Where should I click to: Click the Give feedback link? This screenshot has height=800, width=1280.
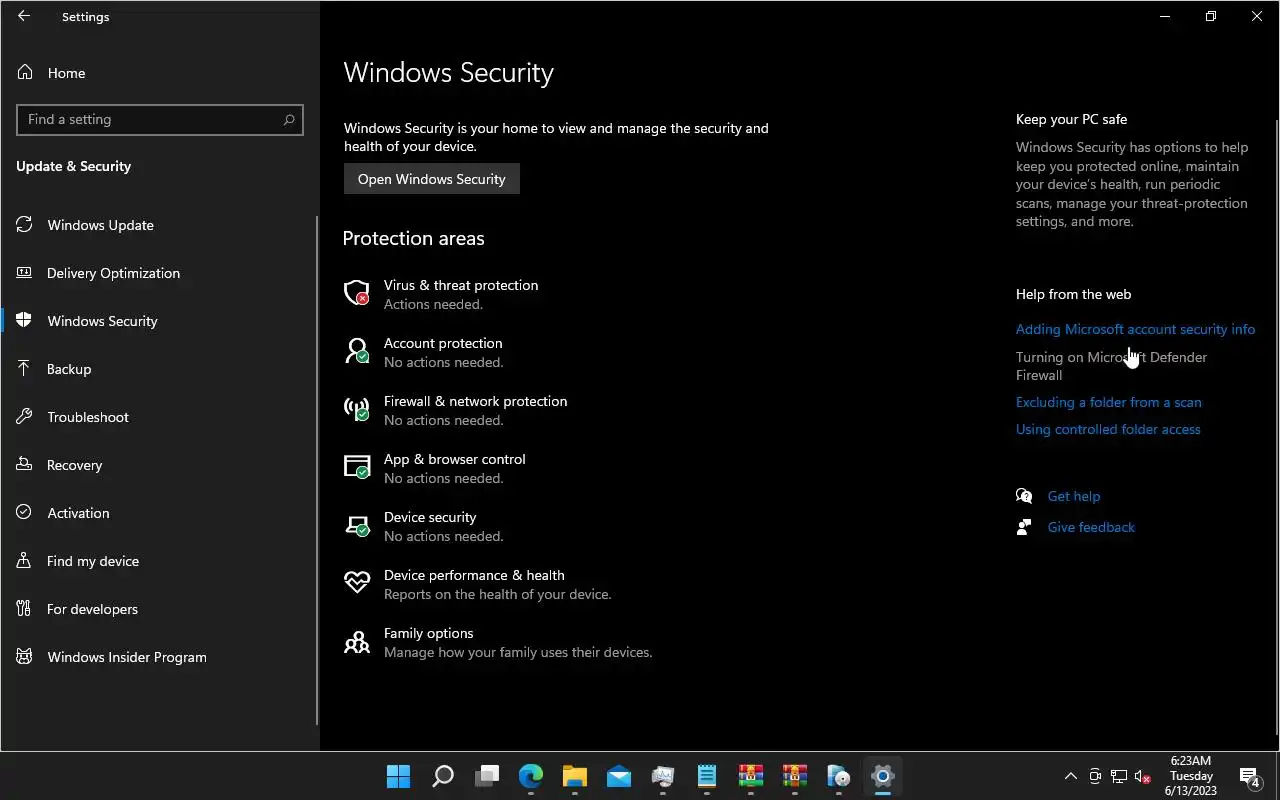click(x=1091, y=527)
